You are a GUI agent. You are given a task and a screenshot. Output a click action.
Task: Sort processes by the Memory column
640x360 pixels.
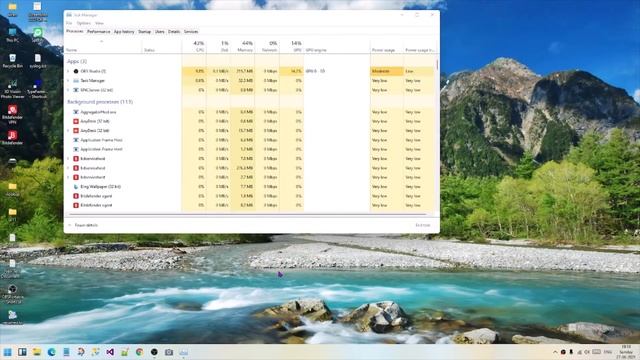point(242,46)
